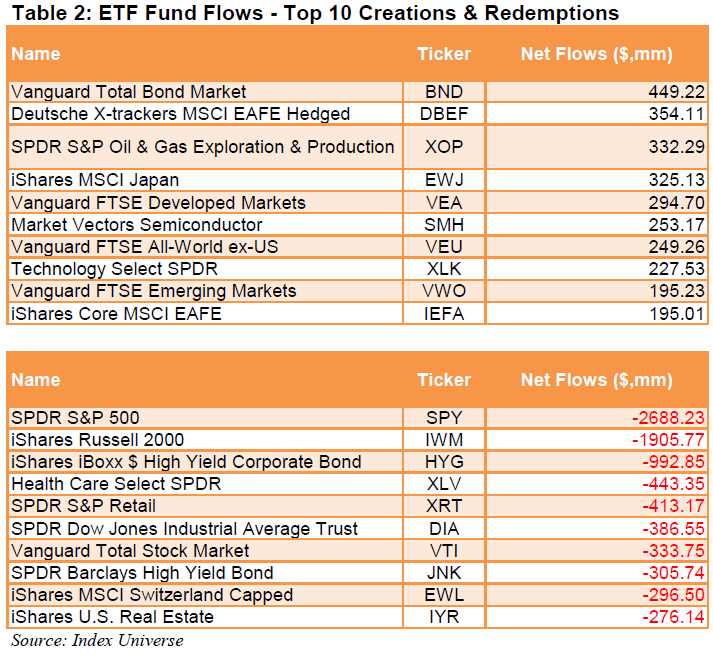Screen dimensions: 713x654
Task: Click the Table 2 ETF Fund Flows title
Action: 312,13
